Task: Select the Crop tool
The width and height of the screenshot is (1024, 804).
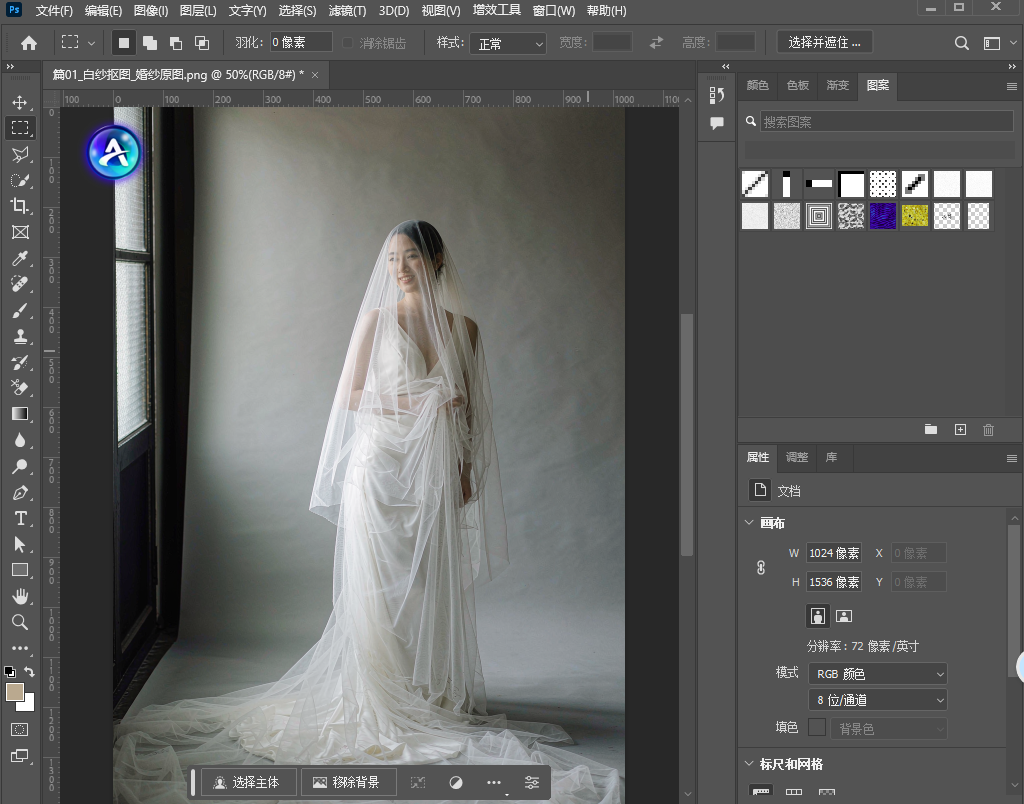Action: [20, 206]
